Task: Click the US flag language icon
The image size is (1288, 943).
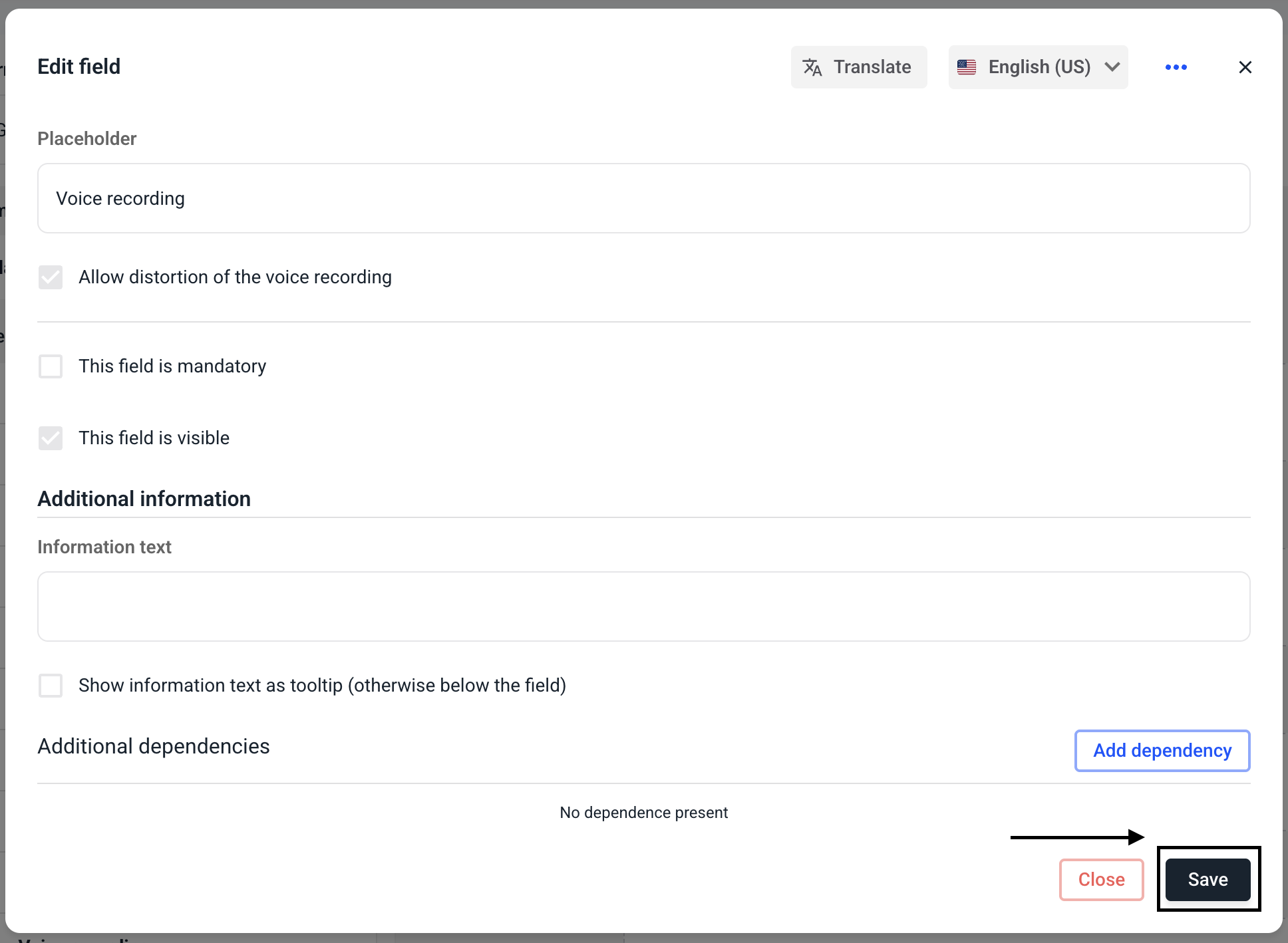Action: [966, 67]
